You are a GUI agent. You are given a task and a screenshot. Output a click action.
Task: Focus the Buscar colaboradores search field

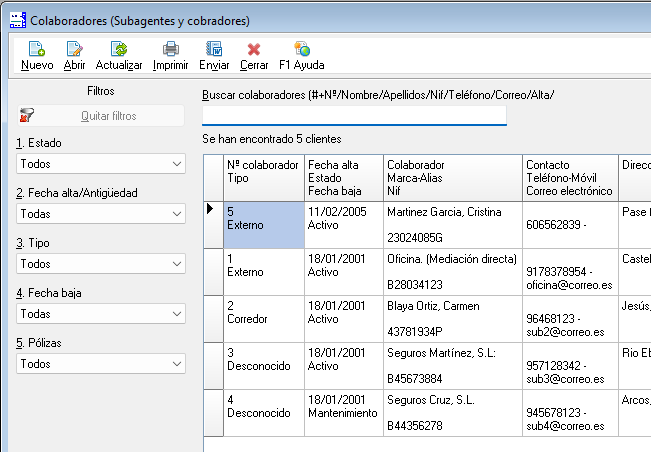(354, 114)
